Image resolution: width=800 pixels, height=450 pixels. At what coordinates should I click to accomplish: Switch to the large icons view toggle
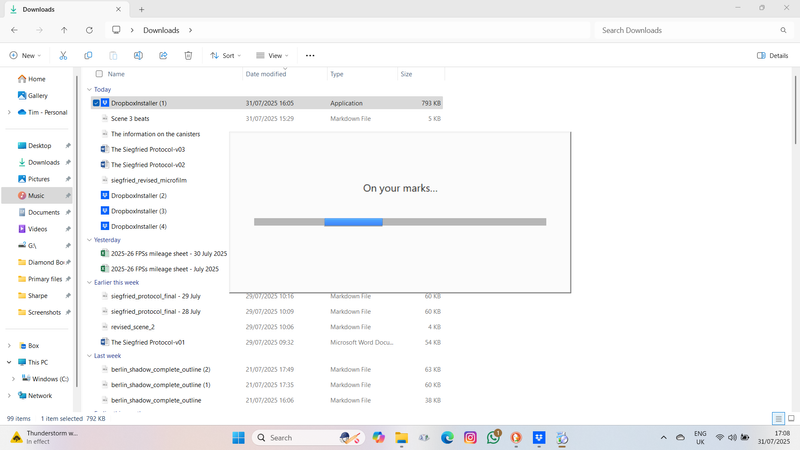(x=791, y=419)
